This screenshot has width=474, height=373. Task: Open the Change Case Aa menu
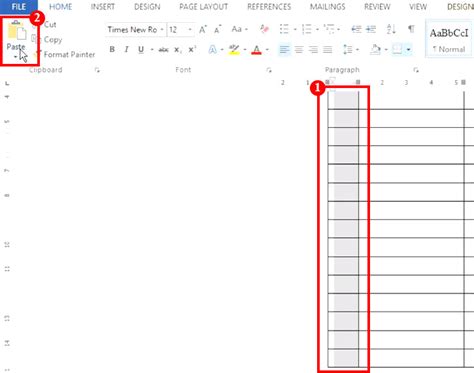(239, 29)
